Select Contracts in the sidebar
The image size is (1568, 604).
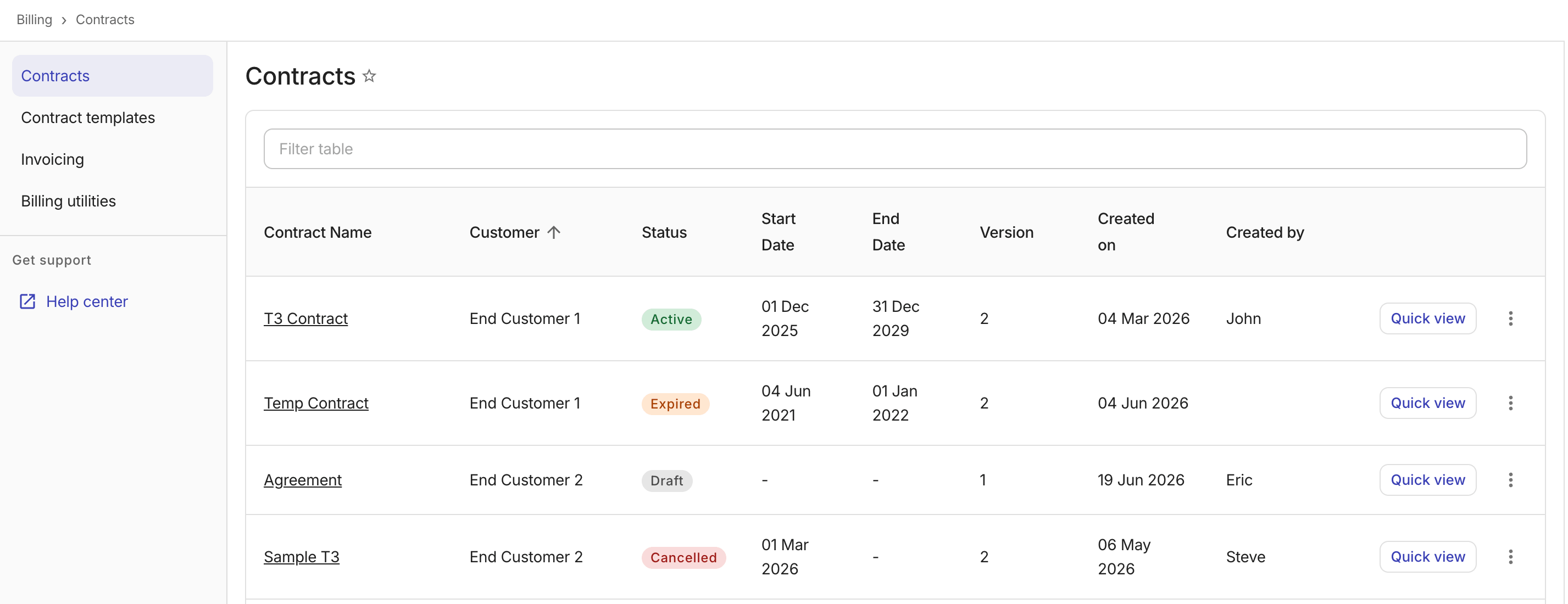pyautogui.click(x=113, y=76)
